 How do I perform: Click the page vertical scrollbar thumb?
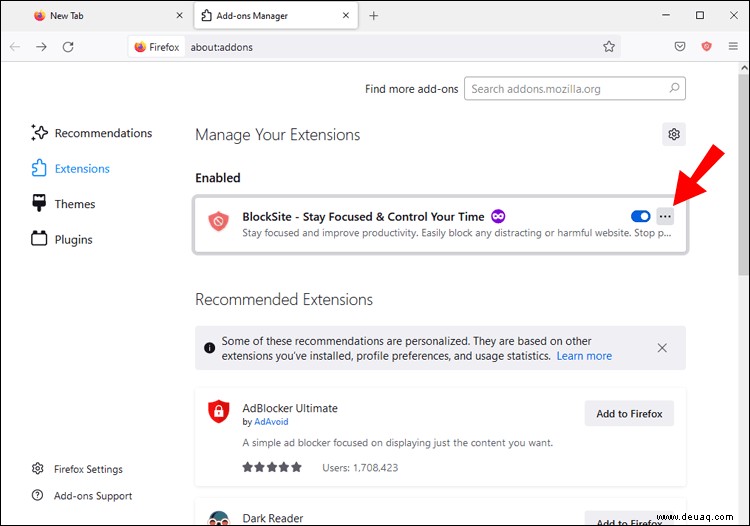coord(744,173)
